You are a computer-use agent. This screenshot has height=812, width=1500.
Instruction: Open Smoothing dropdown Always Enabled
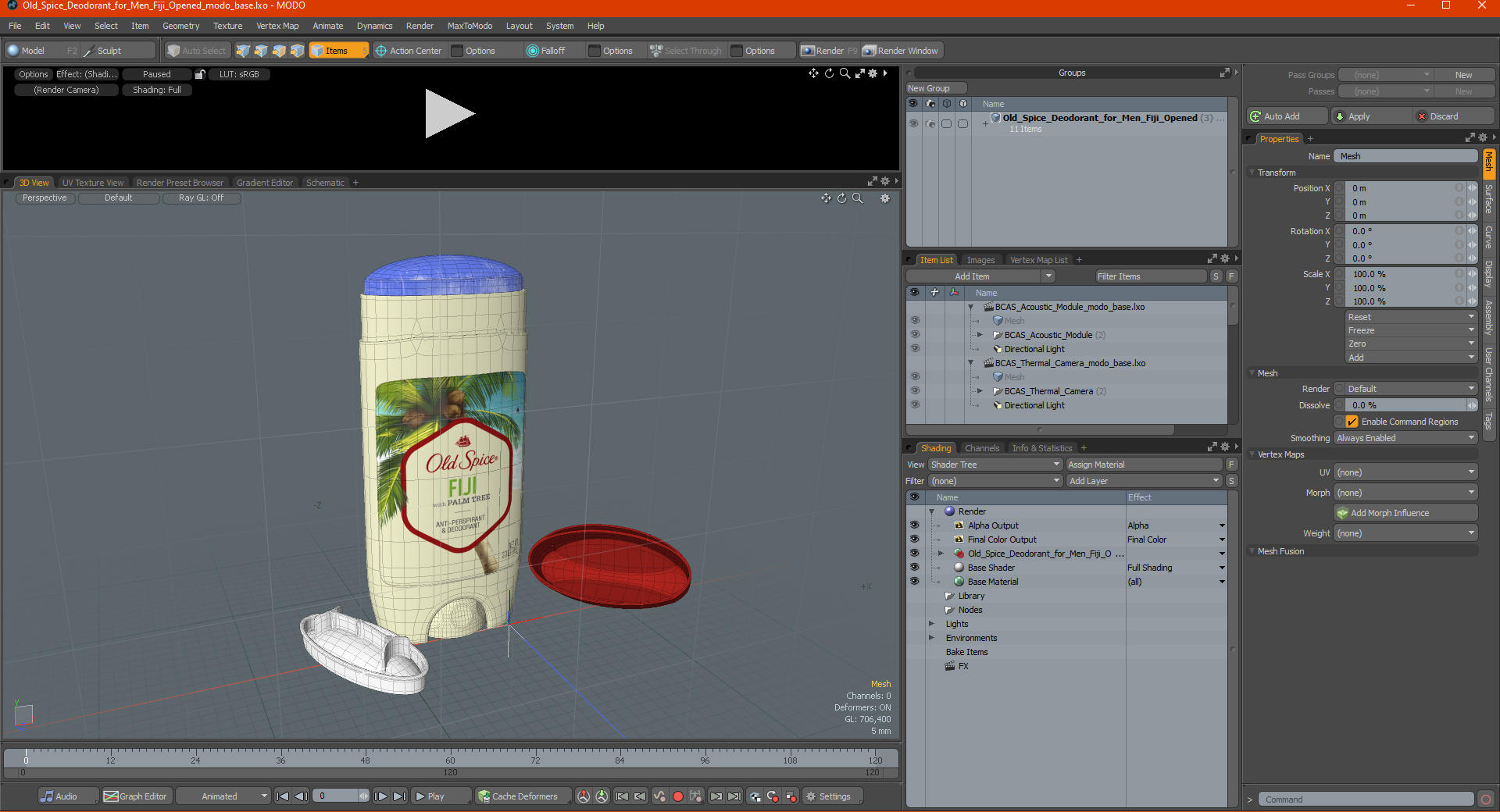[1405, 438]
